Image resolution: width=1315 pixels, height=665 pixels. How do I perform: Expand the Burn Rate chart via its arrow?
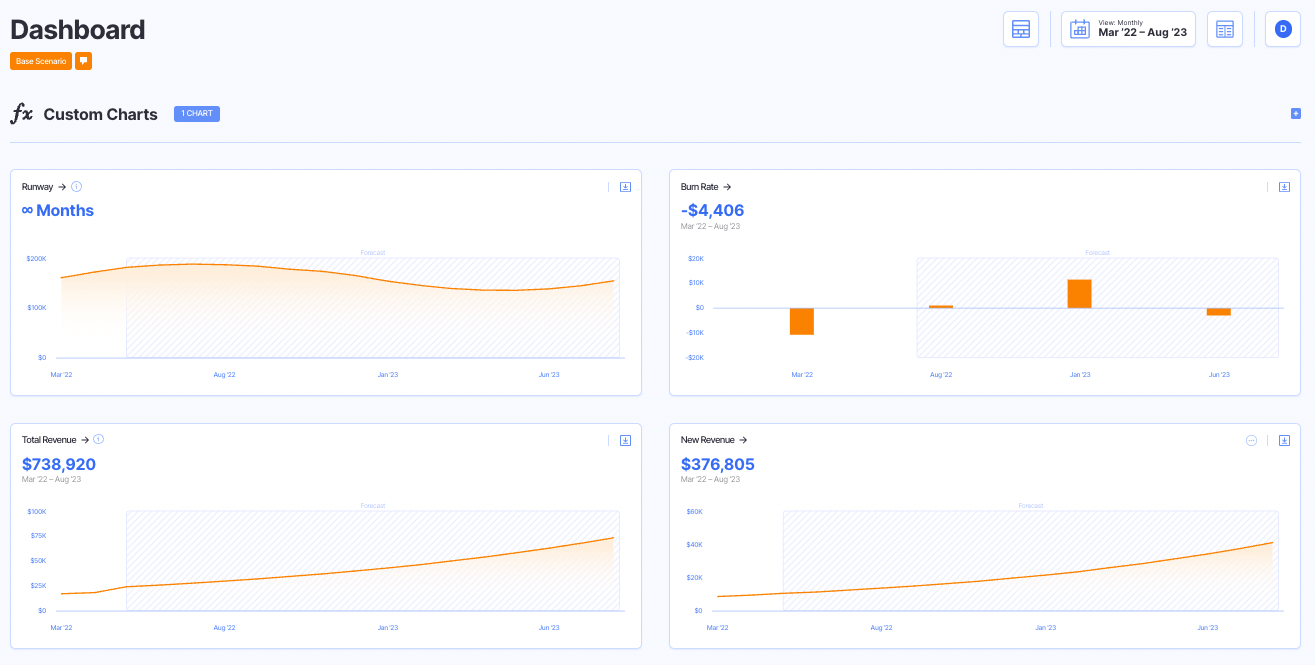coord(727,186)
